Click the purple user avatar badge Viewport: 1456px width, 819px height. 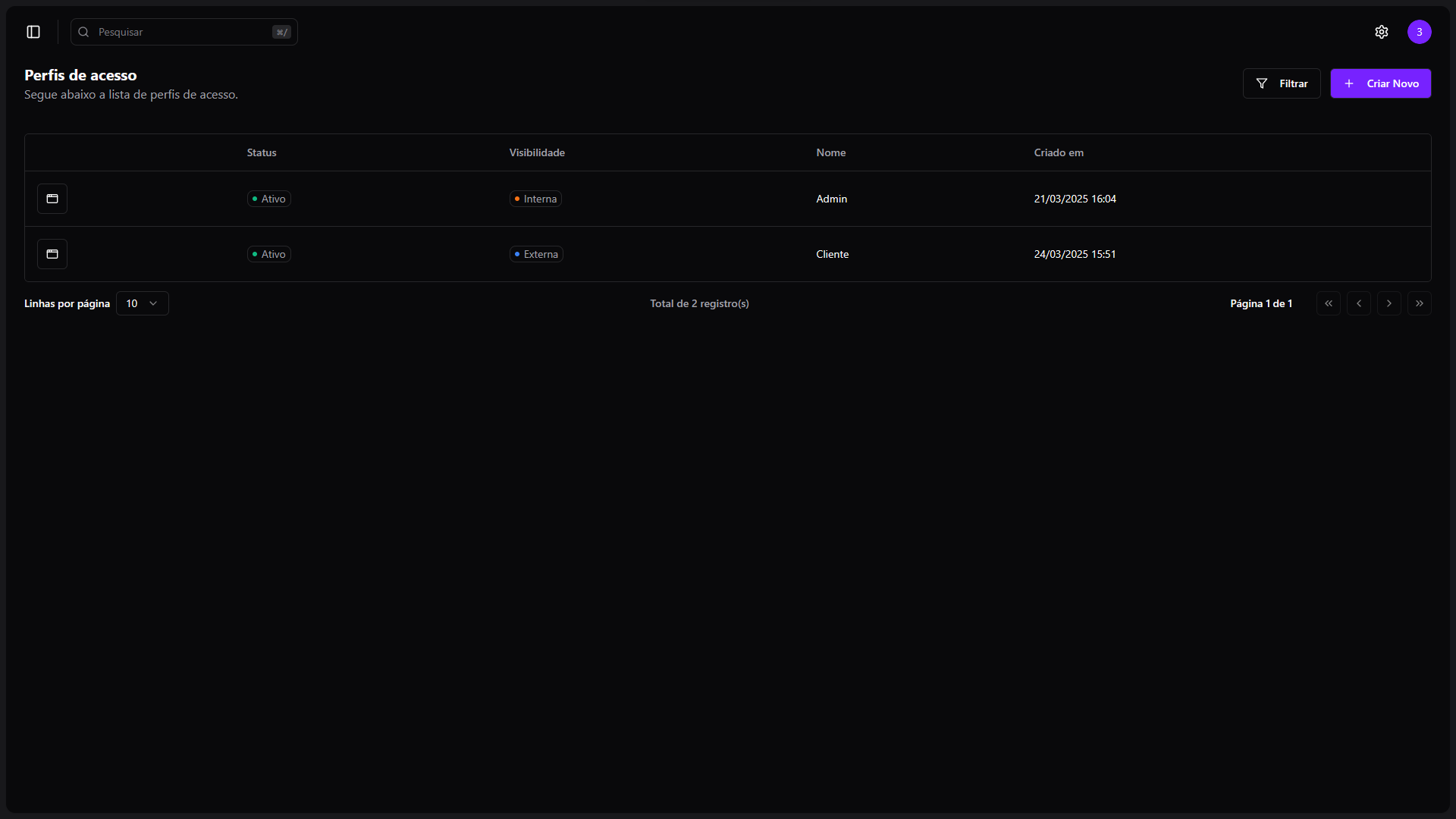pyautogui.click(x=1419, y=32)
